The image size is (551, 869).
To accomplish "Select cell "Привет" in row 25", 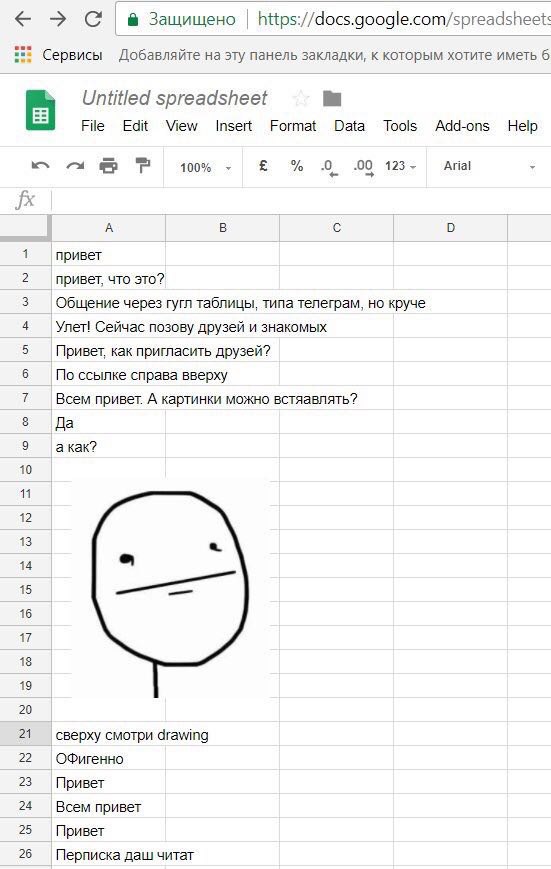I will point(109,830).
